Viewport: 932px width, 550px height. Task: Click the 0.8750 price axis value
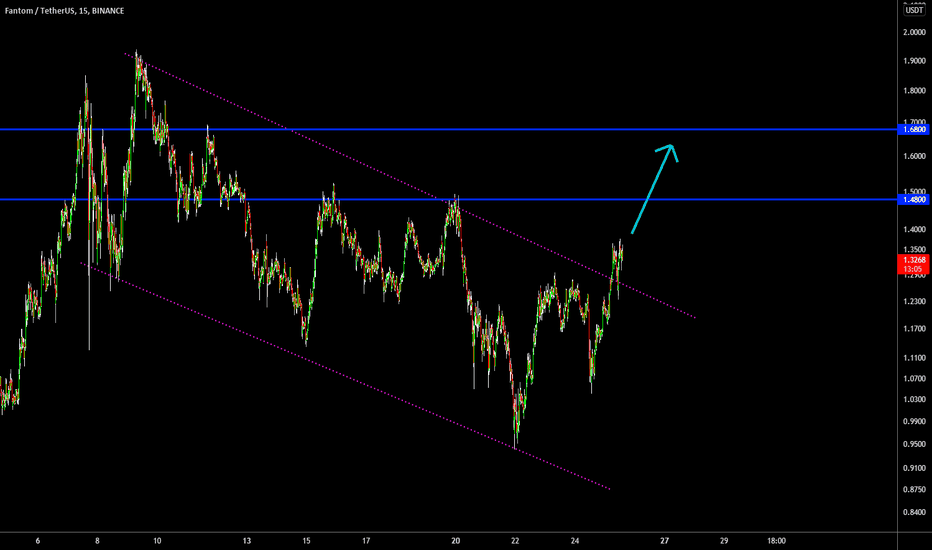tap(914, 490)
